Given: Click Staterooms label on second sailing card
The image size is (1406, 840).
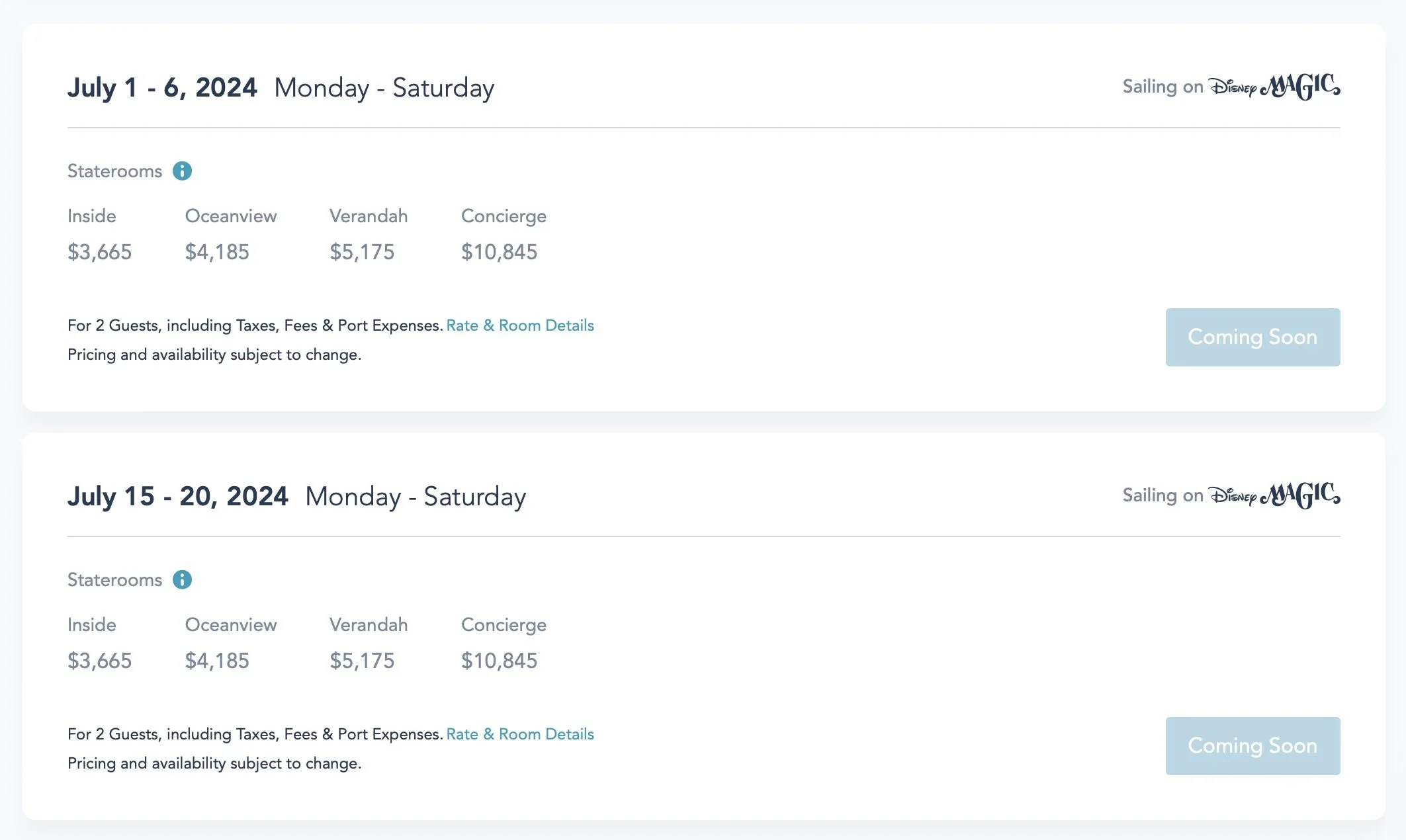Looking at the screenshot, I should [x=114, y=580].
